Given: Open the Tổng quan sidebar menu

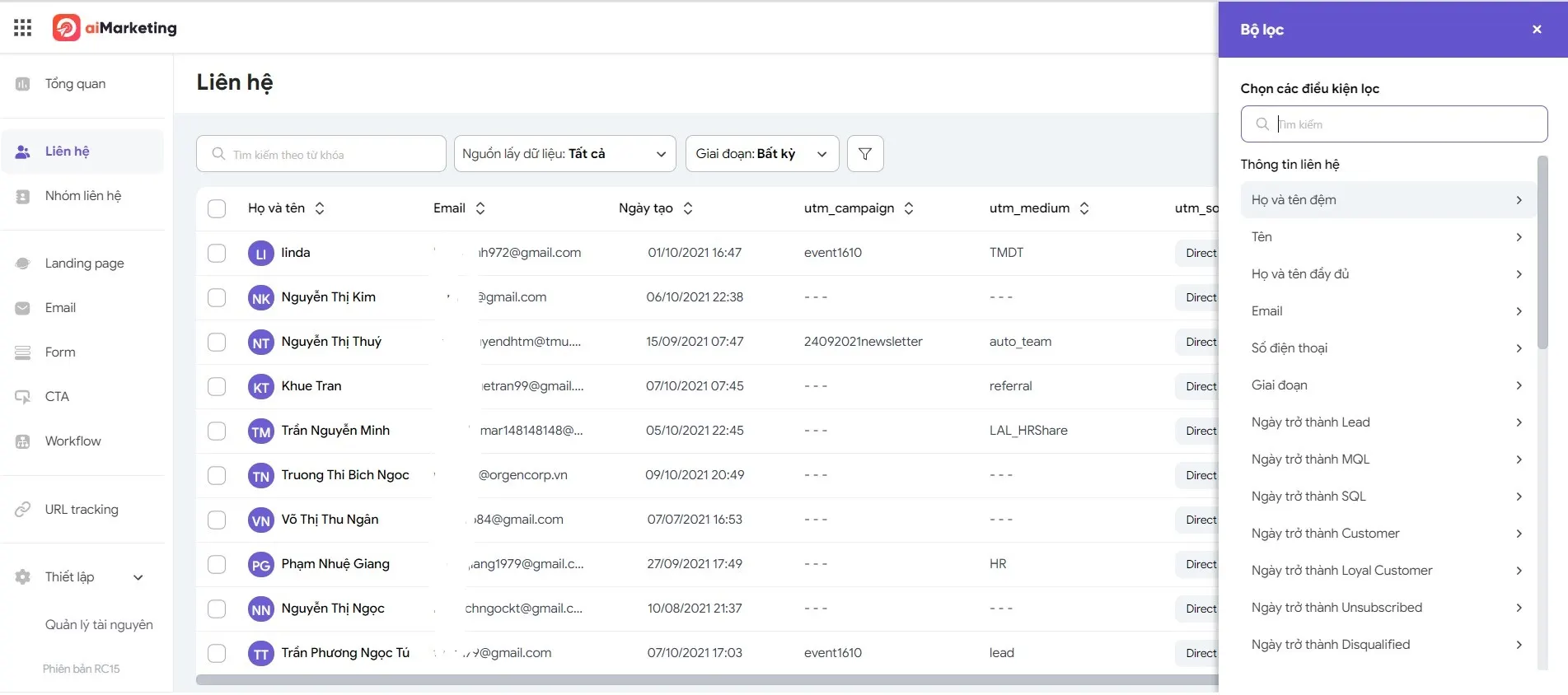Looking at the screenshot, I should click(x=75, y=84).
